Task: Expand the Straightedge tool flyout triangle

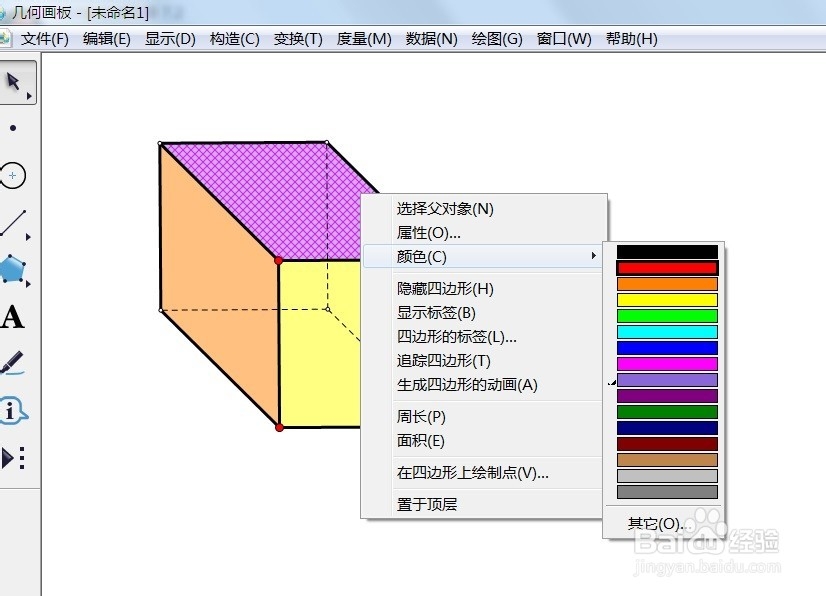Action: click(x=28, y=237)
